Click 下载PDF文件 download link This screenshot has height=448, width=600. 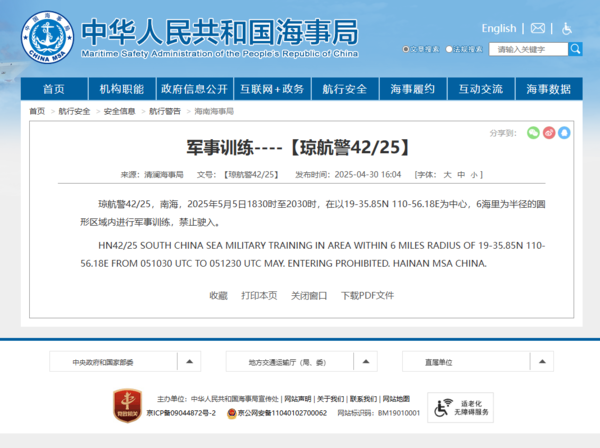(367, 295)
